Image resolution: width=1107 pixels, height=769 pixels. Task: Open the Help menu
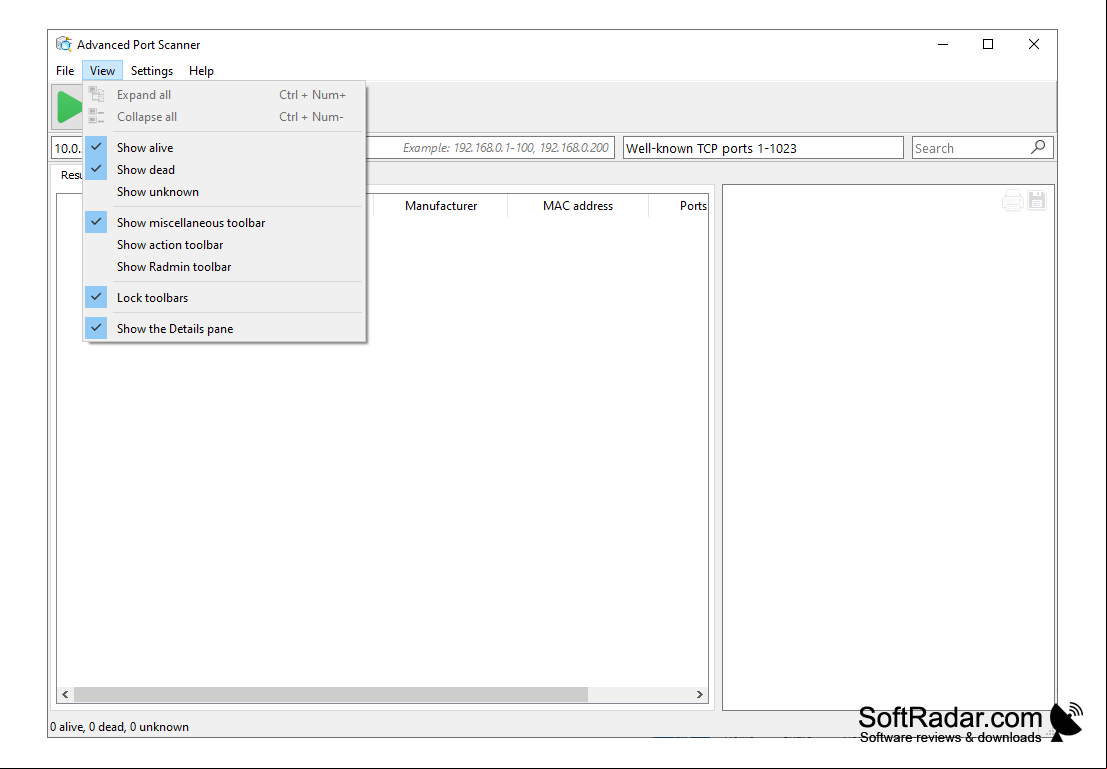click(201, 71)
